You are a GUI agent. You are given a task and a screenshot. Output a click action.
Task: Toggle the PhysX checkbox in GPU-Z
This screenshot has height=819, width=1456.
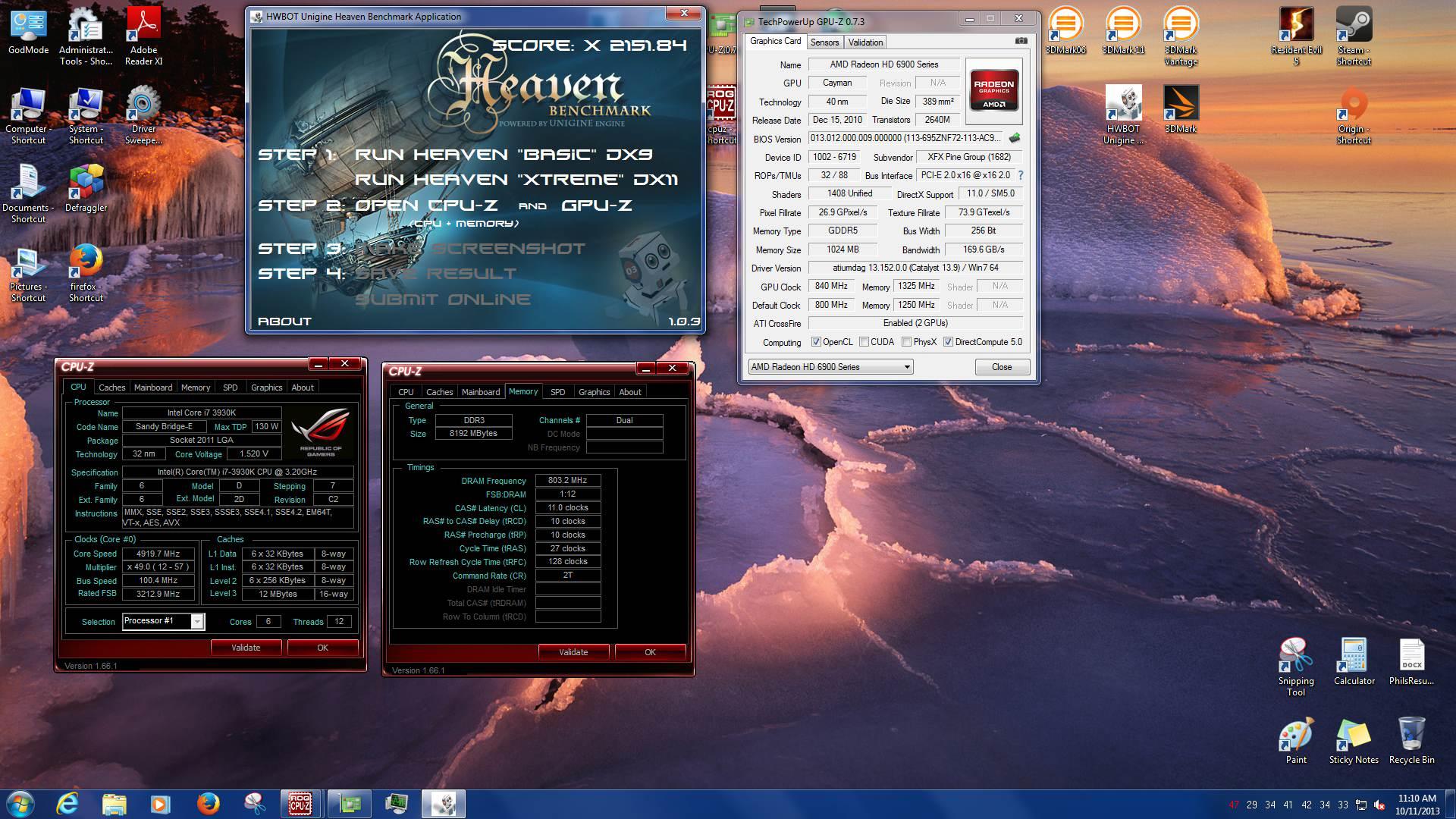[906, 342]
